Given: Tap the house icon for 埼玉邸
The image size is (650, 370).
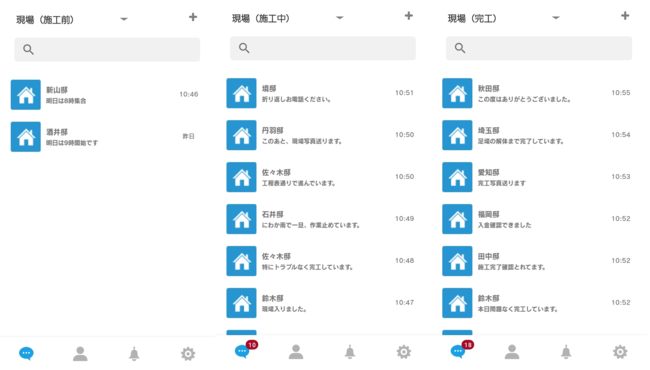Looking at the screenshot, I should coord(457,135).
